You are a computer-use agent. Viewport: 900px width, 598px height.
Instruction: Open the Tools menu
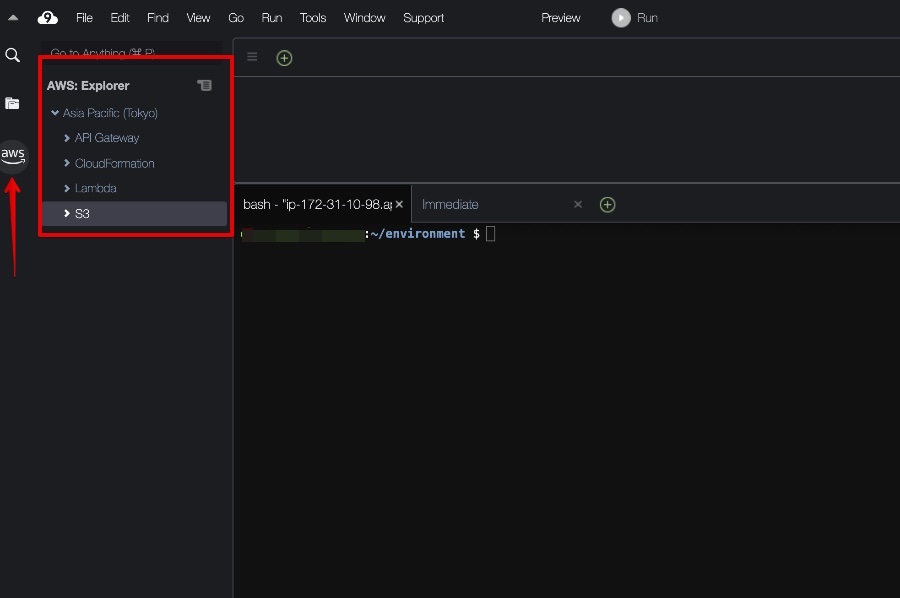coord(313,18)
